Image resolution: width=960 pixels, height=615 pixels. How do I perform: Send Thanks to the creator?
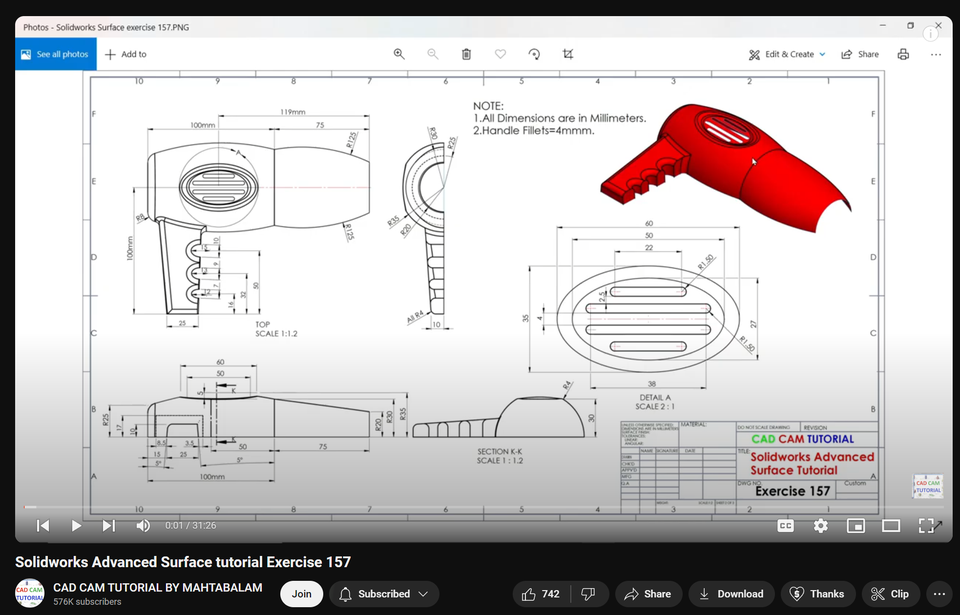coord(817,593)
